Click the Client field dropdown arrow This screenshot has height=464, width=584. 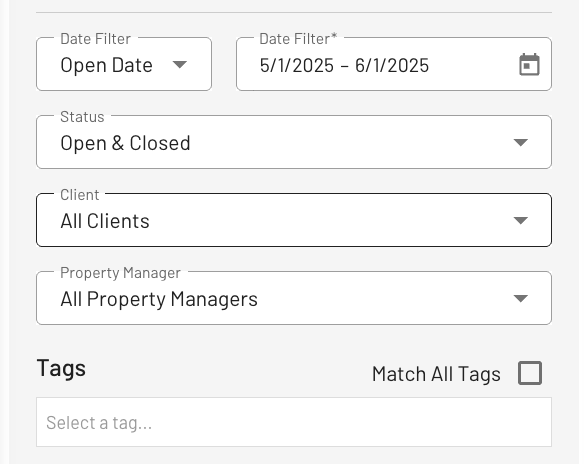point(520,220)
